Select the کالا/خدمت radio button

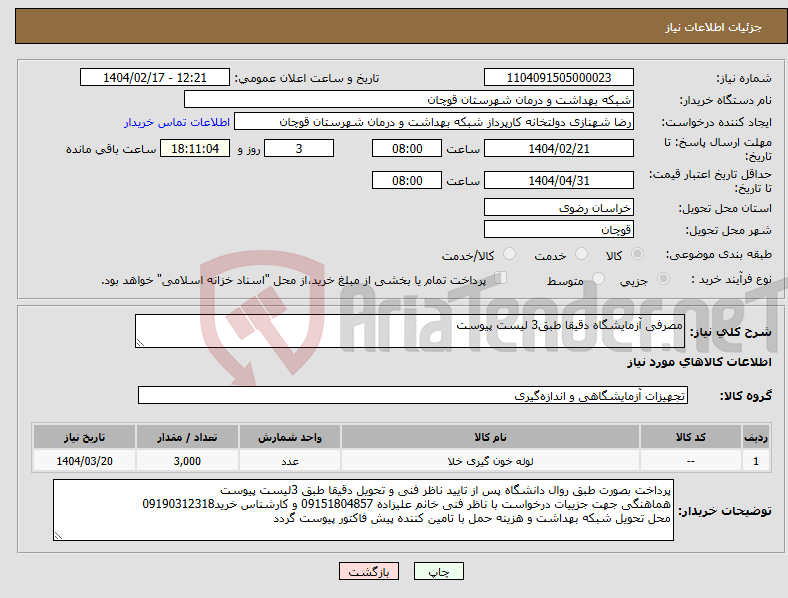click(509, 254)
